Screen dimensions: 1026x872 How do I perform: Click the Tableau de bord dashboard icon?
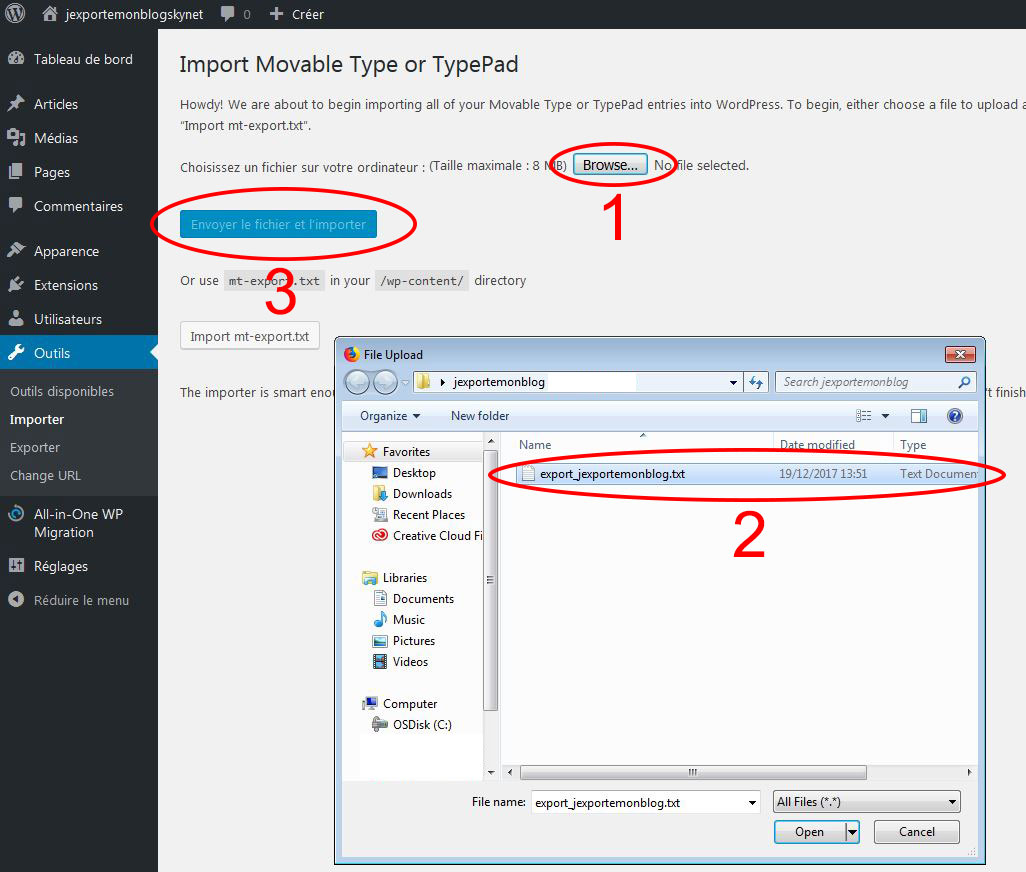point(16,59)
